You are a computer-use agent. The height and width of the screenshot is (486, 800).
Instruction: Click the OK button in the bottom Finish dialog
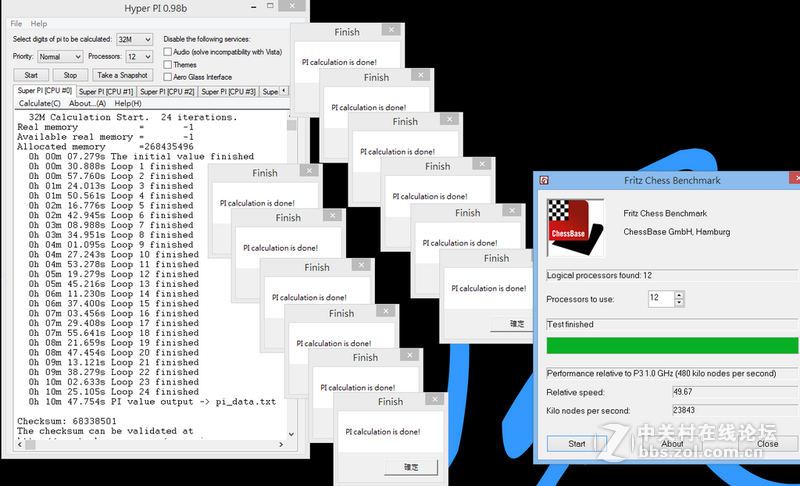(x=411, y=467)
